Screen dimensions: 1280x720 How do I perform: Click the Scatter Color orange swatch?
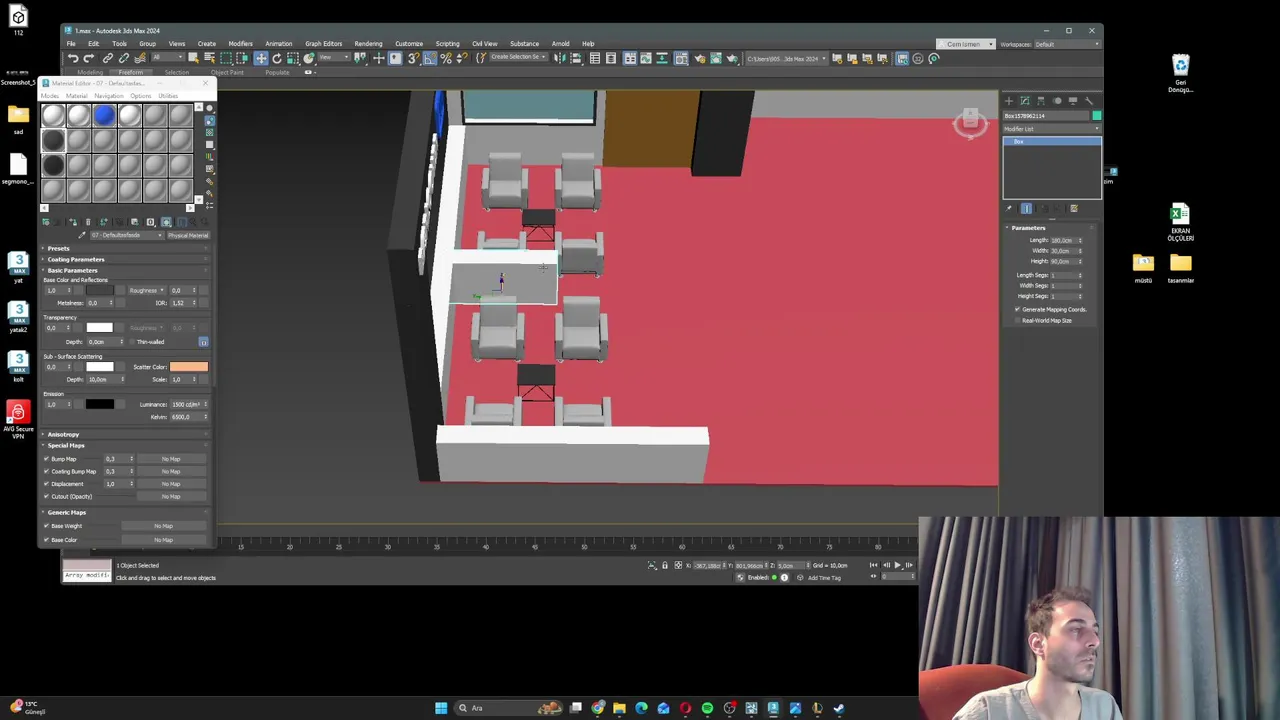(x=189, y=367)
